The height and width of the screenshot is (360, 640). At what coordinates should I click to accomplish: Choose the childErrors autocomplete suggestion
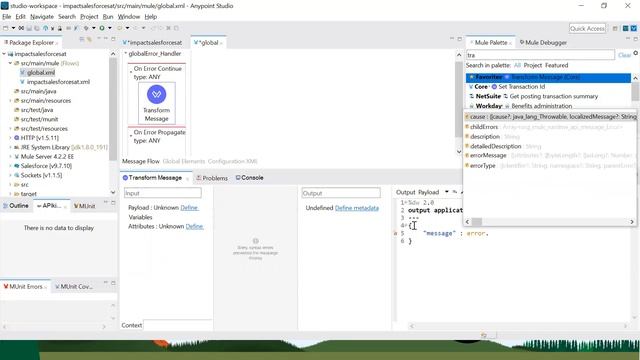tap(549, 127)
